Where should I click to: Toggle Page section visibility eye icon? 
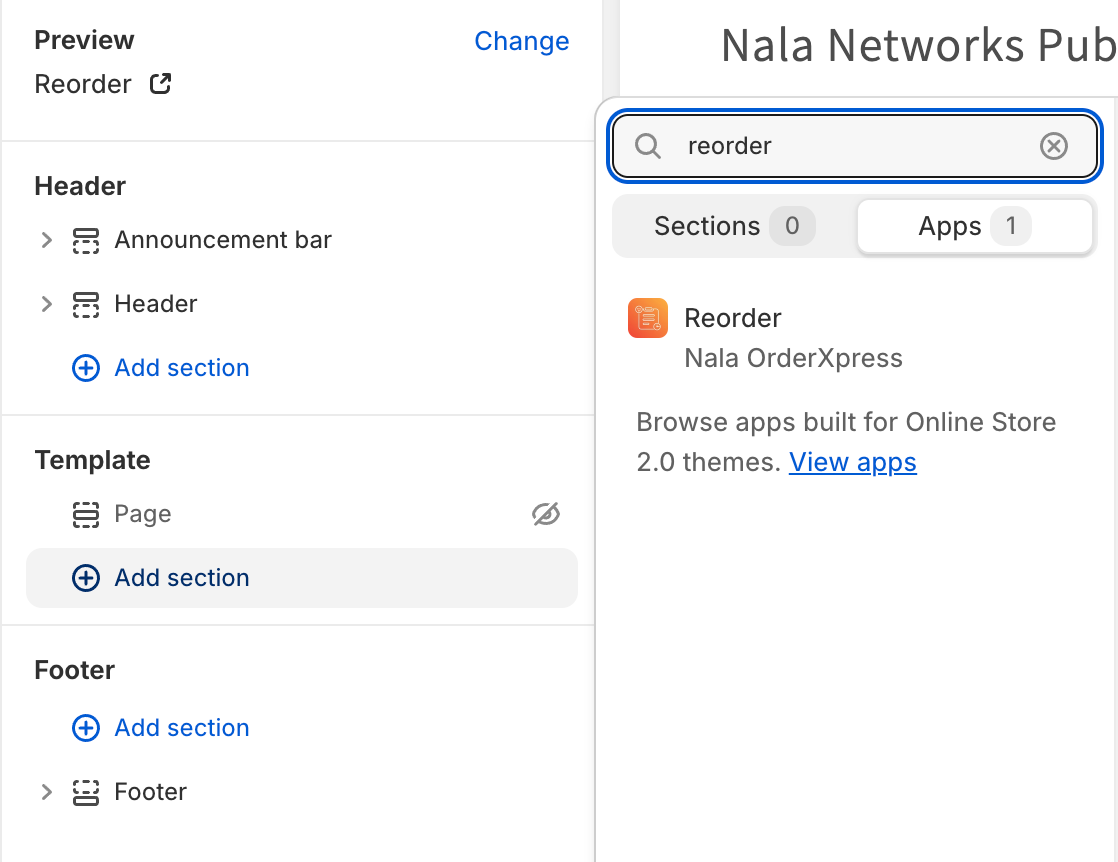coord(546,514)
